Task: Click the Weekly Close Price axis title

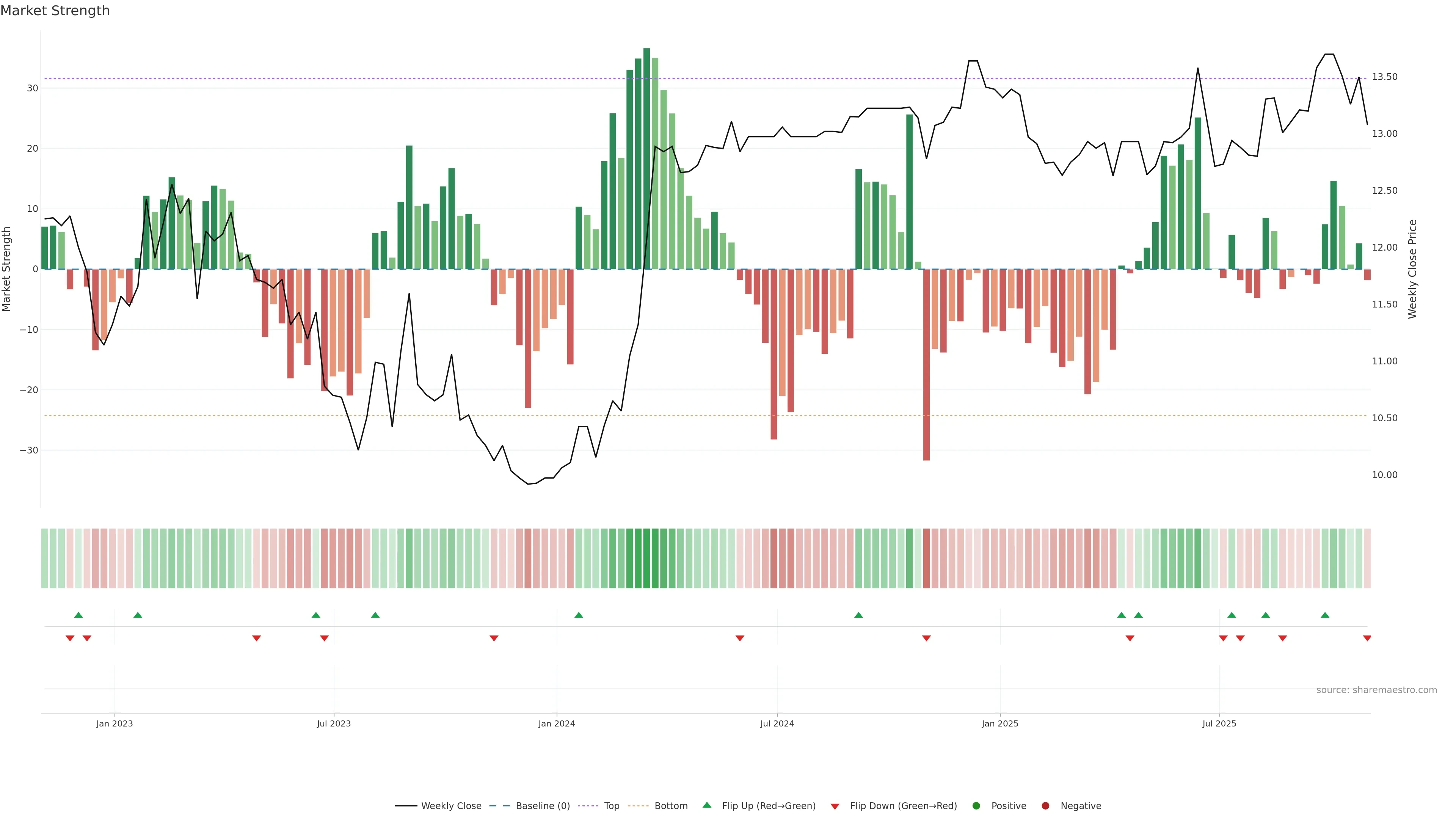Action: point(1412,269)
